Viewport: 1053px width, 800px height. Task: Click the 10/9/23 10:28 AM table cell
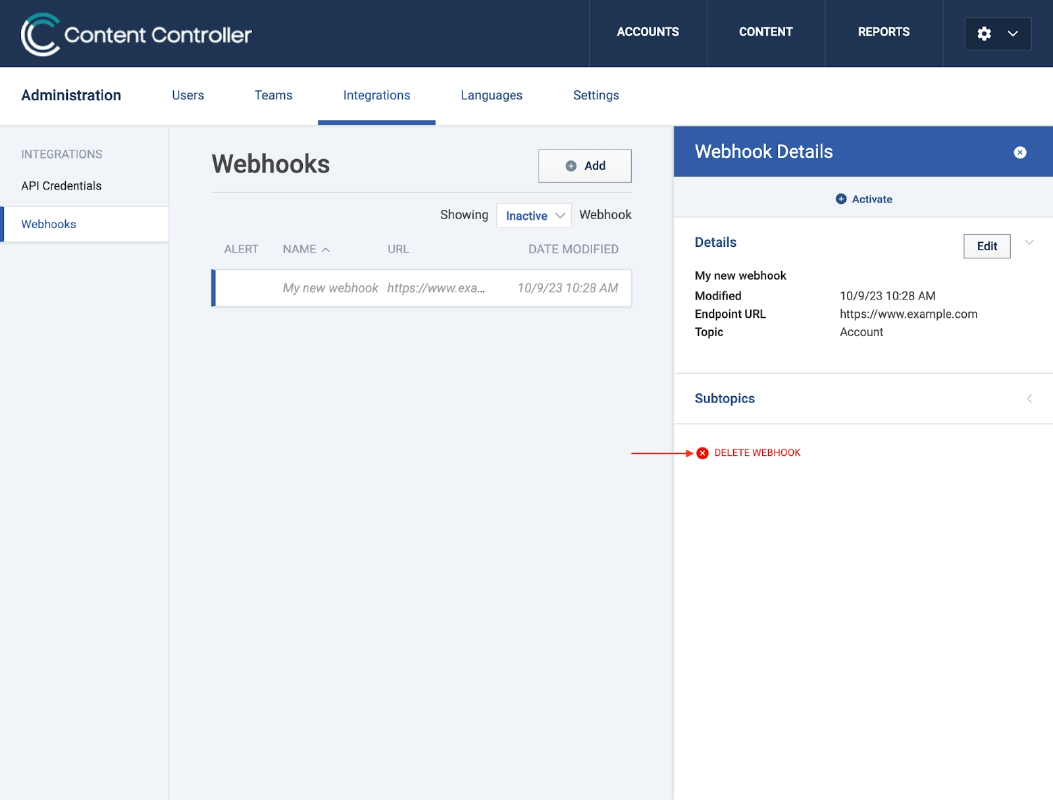point(567,288)
